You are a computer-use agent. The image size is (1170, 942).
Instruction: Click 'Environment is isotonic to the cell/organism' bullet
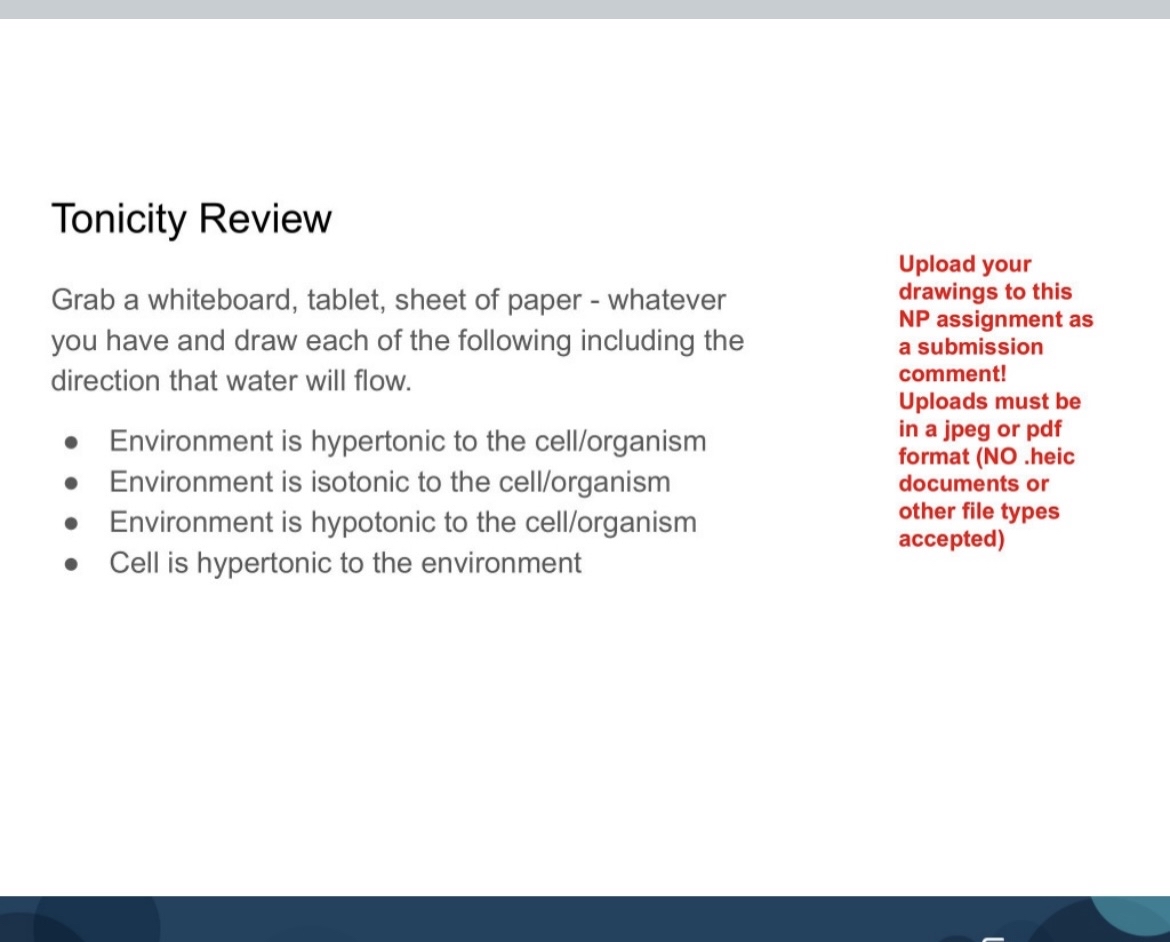(390, 481)
